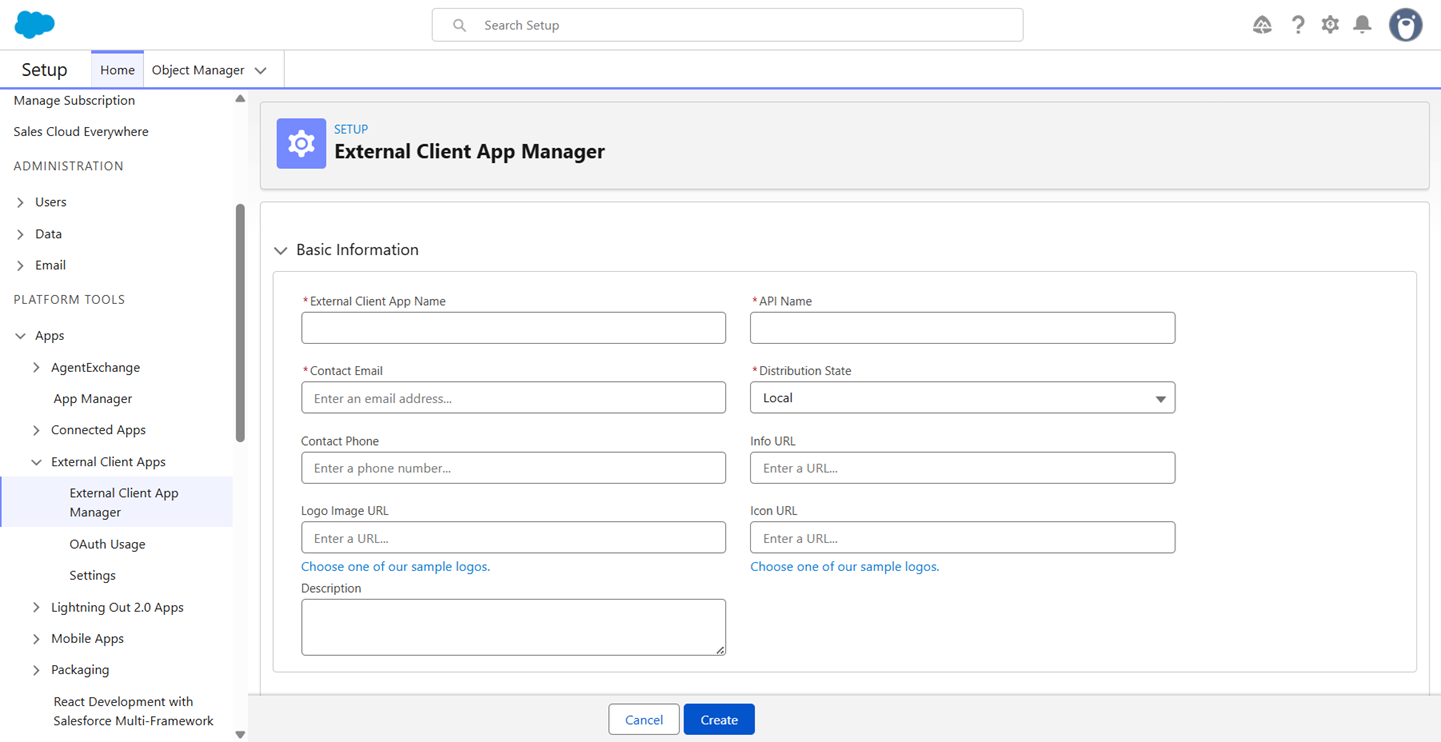Click the Contact Email field
This screenshot has height=742, width=1441.
pyautogui.click(x=513, y=398)
